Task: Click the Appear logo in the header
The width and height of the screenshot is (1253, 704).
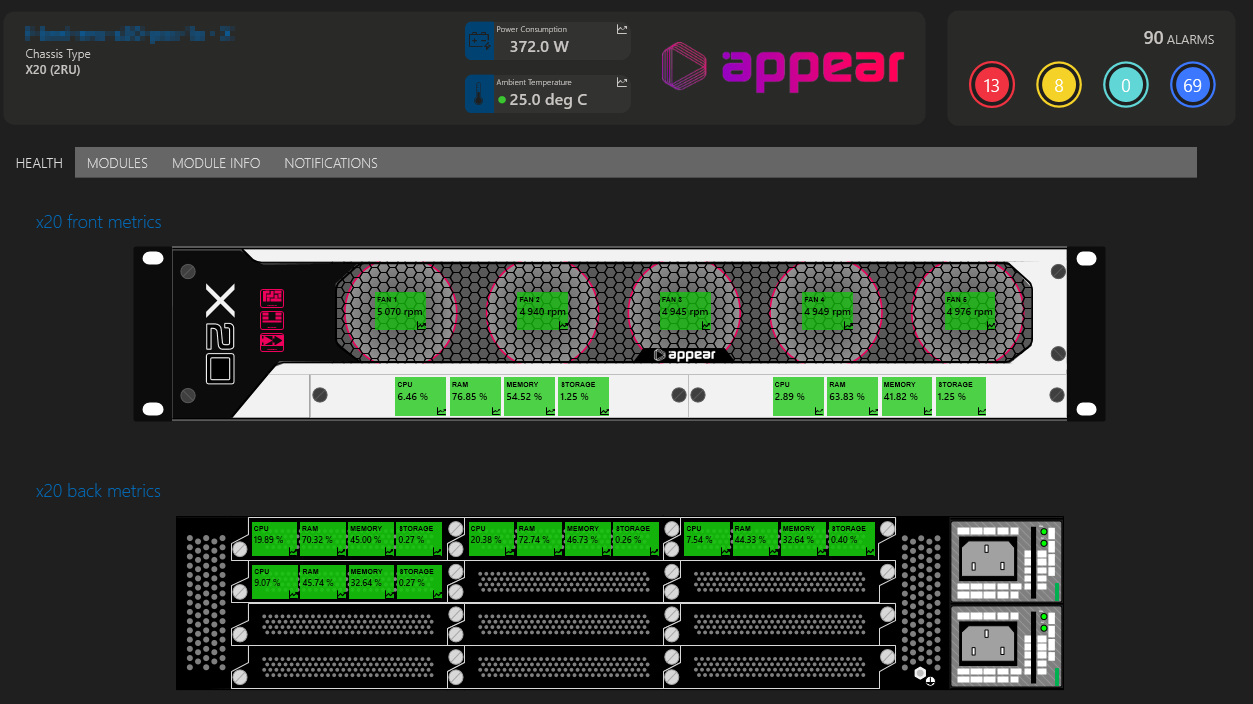Action: tap(783, 67)
